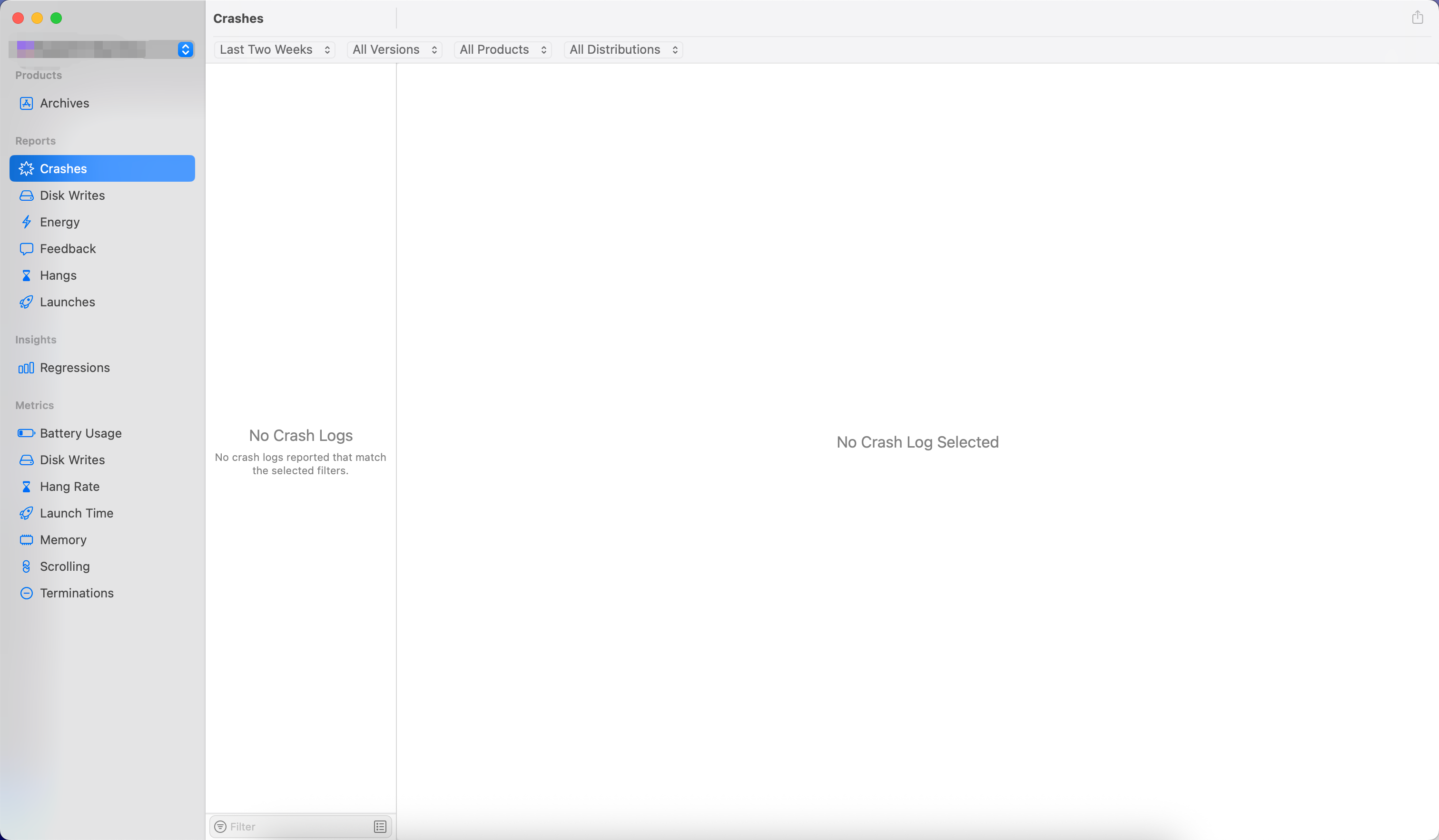Open the All Distributions popup menu
Viewport: 1439px width, 840px height.
[x=623, y=49]
